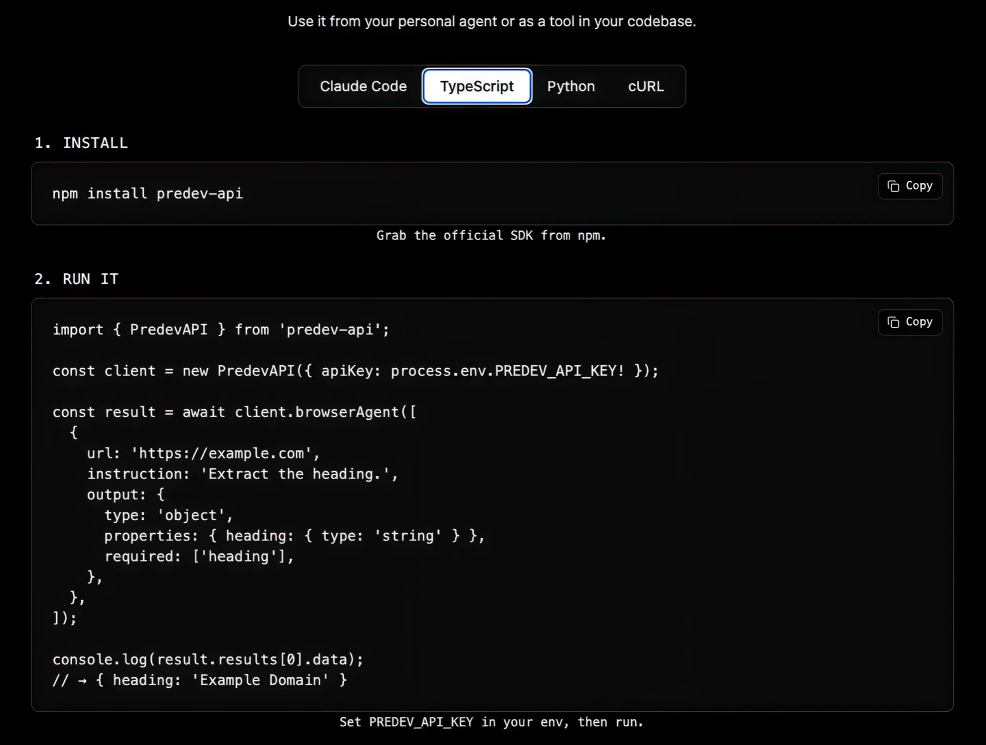The image size is (986, 745).
Task: Click 'Grab the official SDK from npm.' caption
Action: click(491, 235)
